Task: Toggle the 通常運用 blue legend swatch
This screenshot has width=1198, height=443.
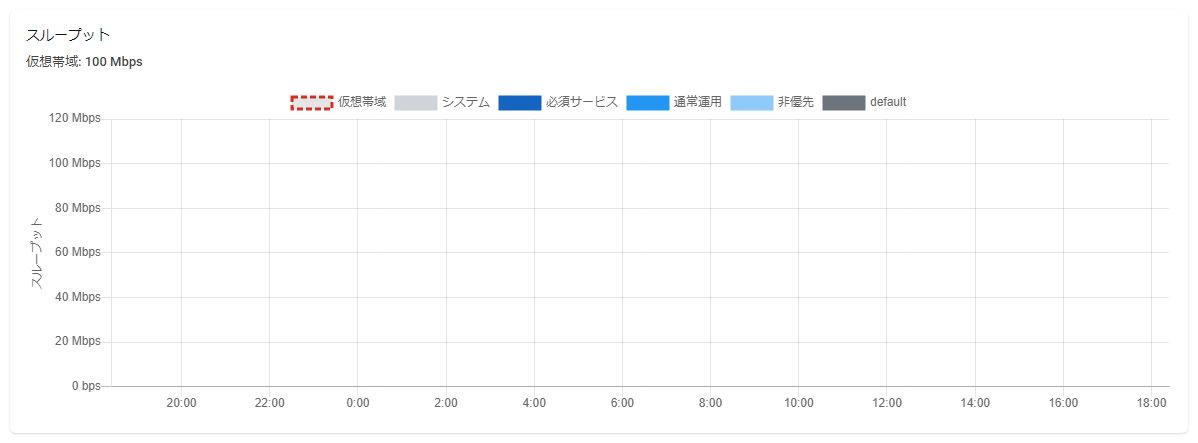Action: 648,102
